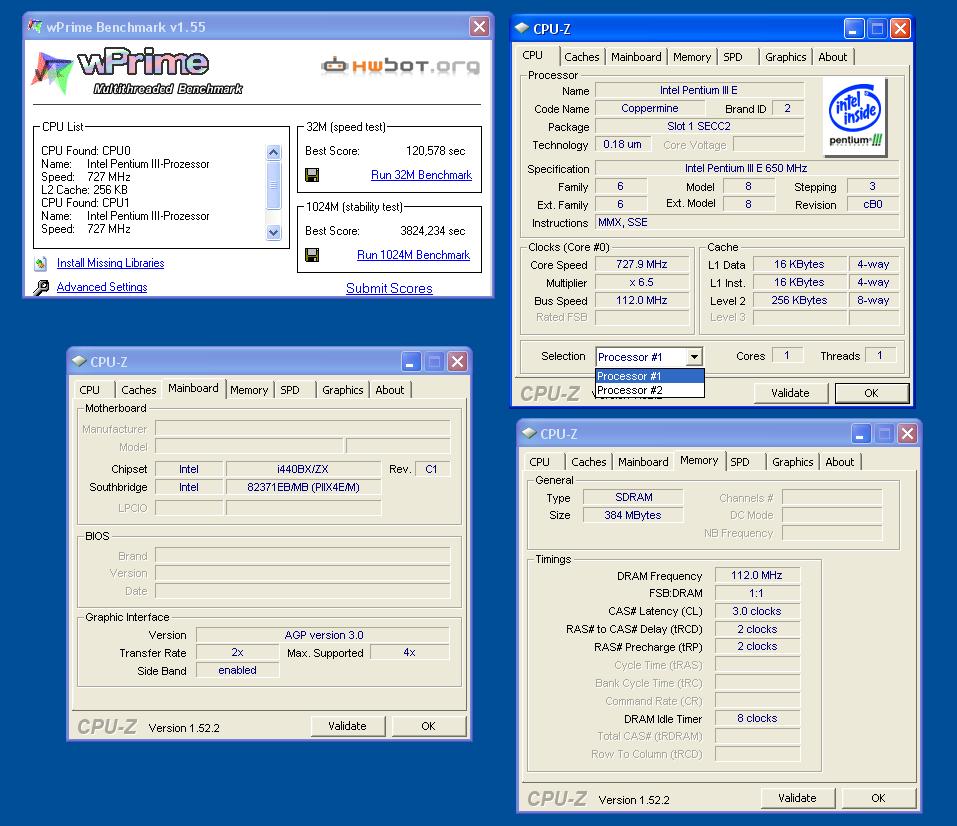This screenshot has height=826, width=957.
Task: Click the 120,578 sec best score text
Action: [435, 151]
